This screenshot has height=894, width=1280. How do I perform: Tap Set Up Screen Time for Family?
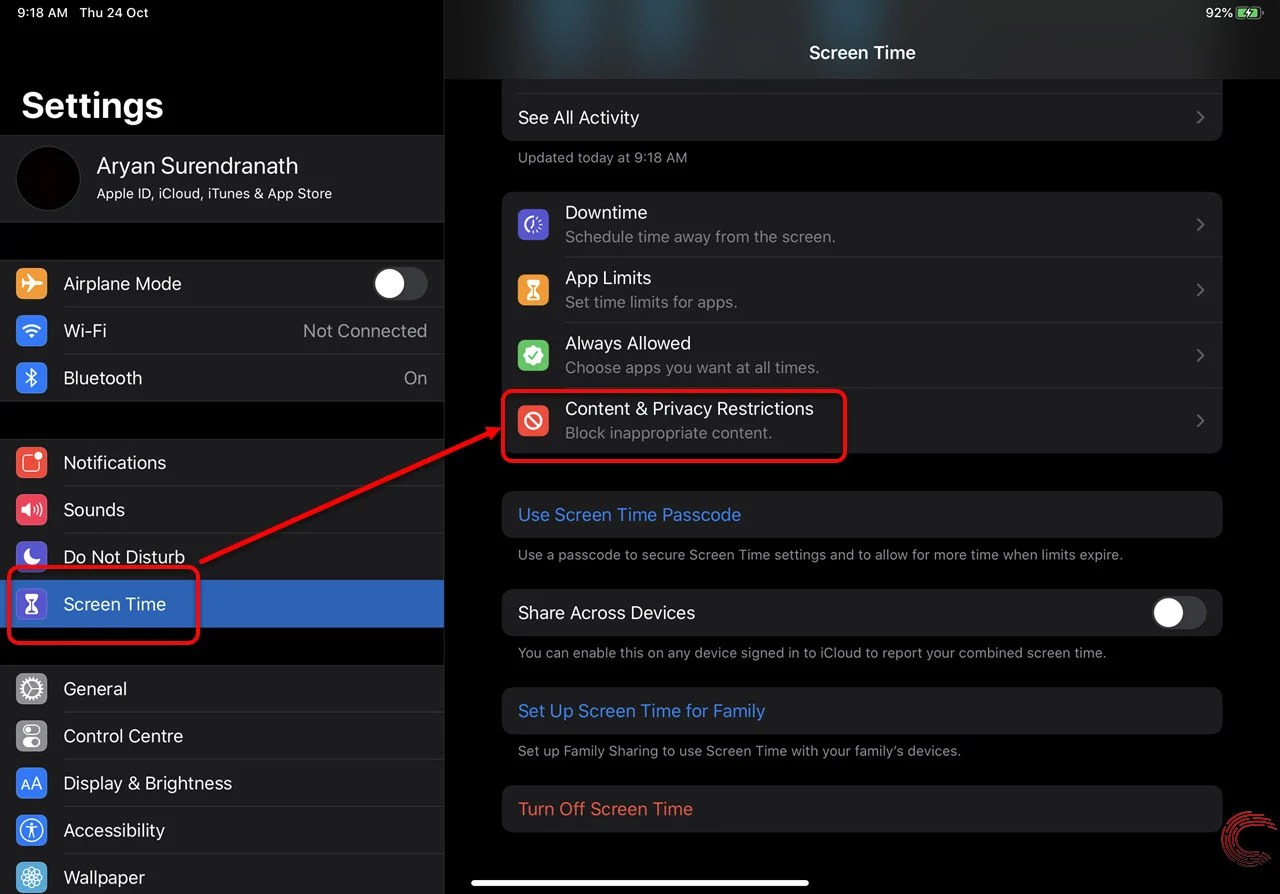pyautogui.click(x=641, y=711)
